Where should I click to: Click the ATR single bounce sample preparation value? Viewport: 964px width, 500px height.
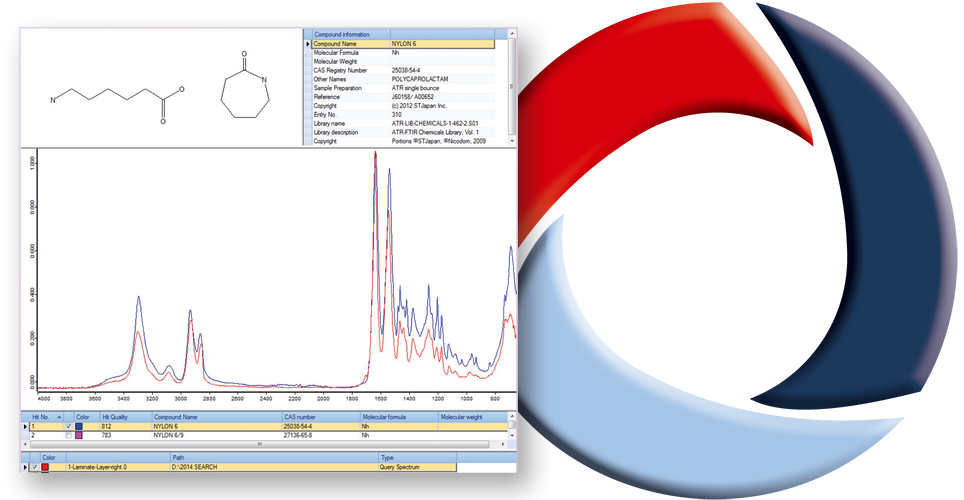(x=416, y=88)
